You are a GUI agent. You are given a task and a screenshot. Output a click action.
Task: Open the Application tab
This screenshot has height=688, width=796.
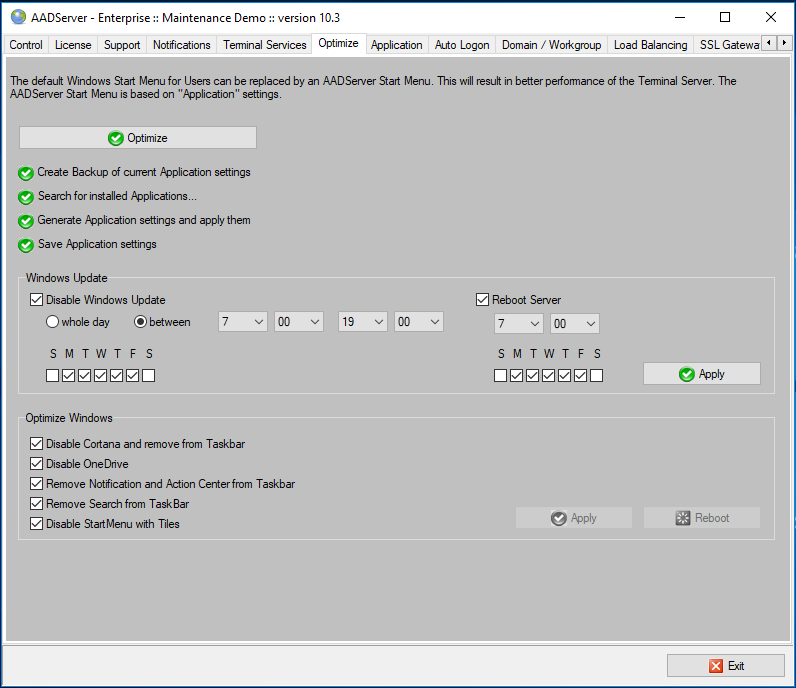(396, 45)
